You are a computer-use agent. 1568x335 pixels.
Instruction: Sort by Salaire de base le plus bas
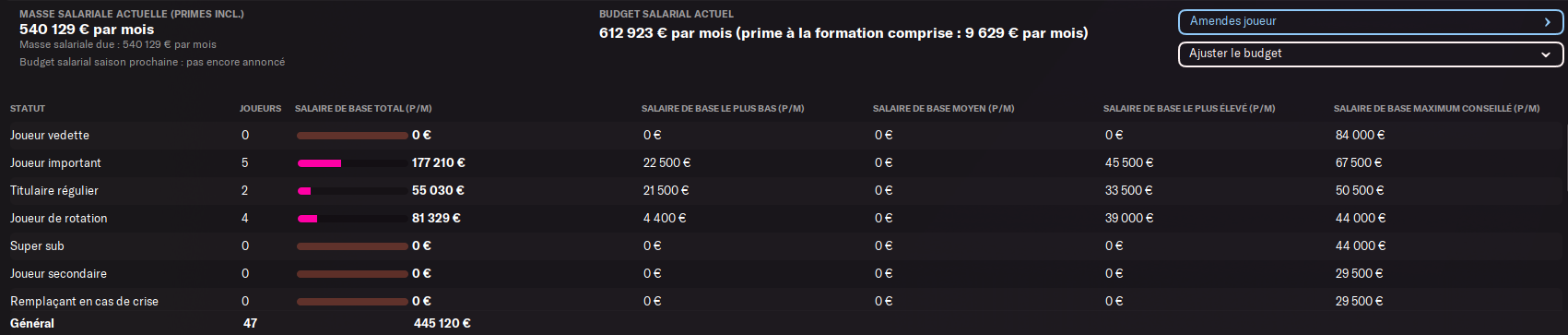point(723,109)
